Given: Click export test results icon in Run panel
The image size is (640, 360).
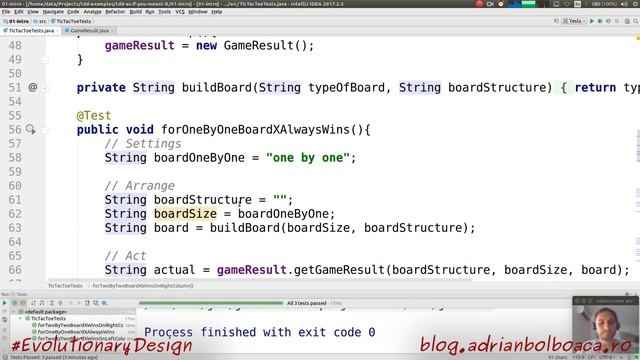Looking at the screenshot, I should click(x=87, y=303).
